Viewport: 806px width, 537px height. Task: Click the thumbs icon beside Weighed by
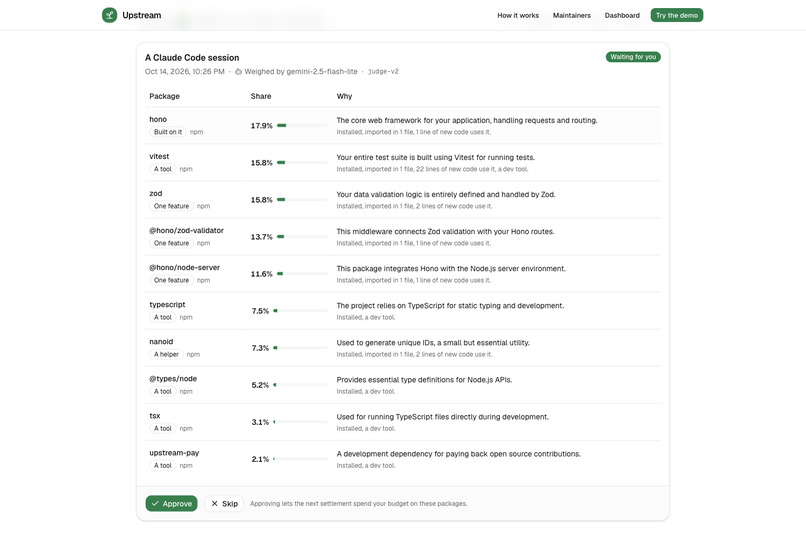click(239, 72)
